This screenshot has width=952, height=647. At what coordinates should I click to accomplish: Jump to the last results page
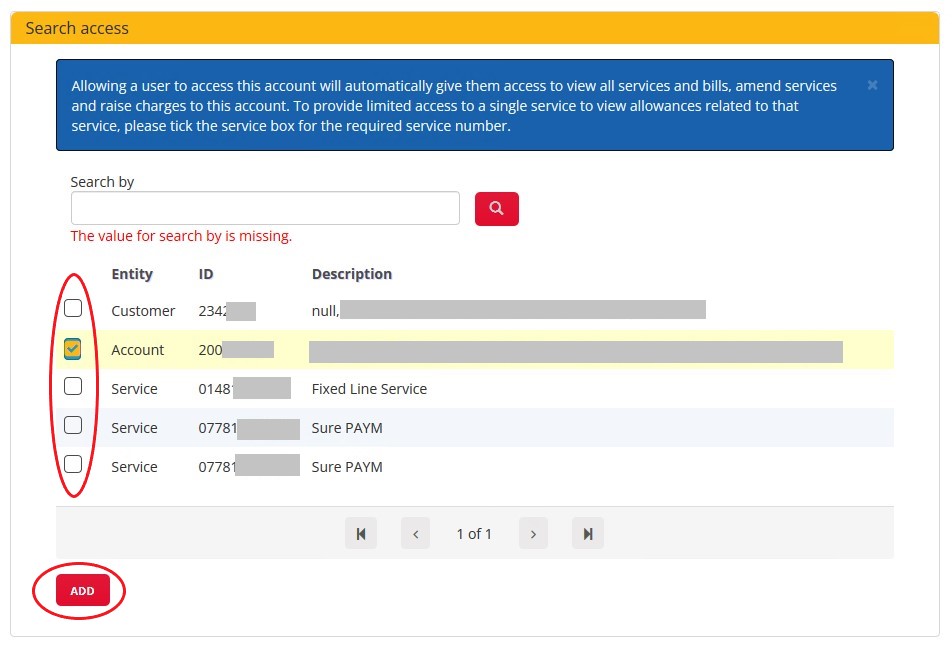pyautogui.click(x=587, y=534)
